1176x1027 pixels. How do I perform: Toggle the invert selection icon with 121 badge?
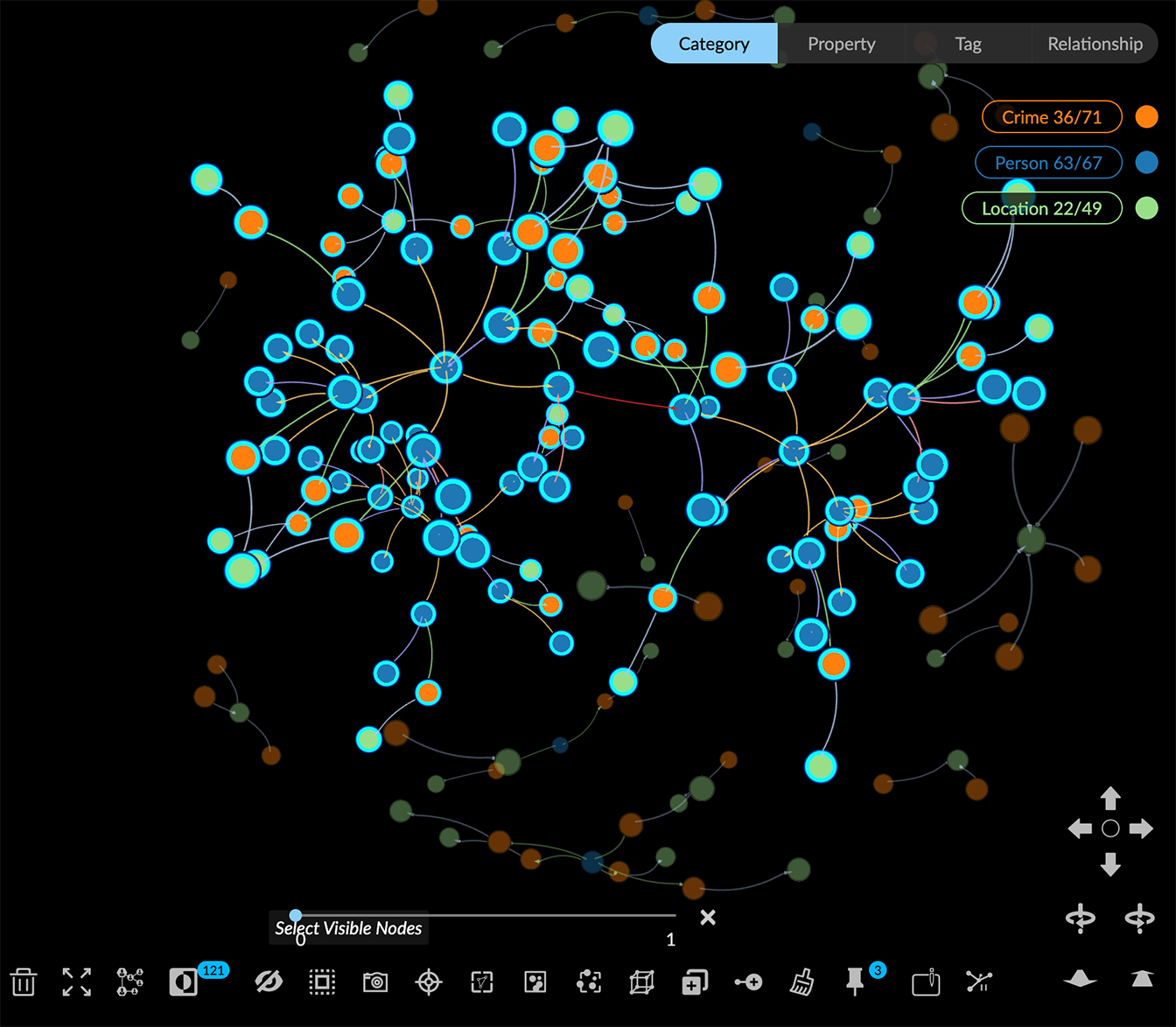pyautogui.click(x=184, y=982)
